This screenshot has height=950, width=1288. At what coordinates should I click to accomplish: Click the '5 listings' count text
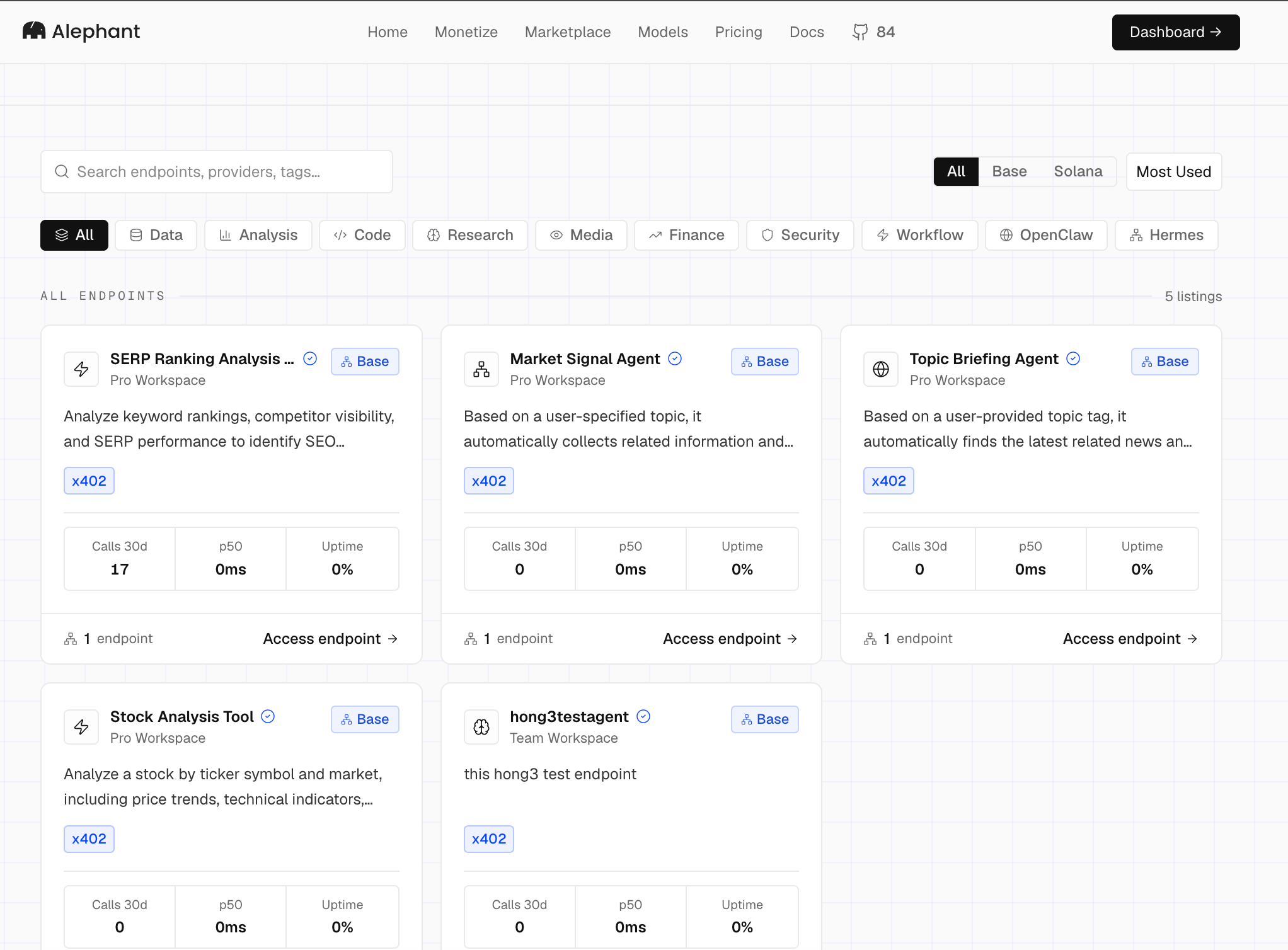(x=1193, y=296)
